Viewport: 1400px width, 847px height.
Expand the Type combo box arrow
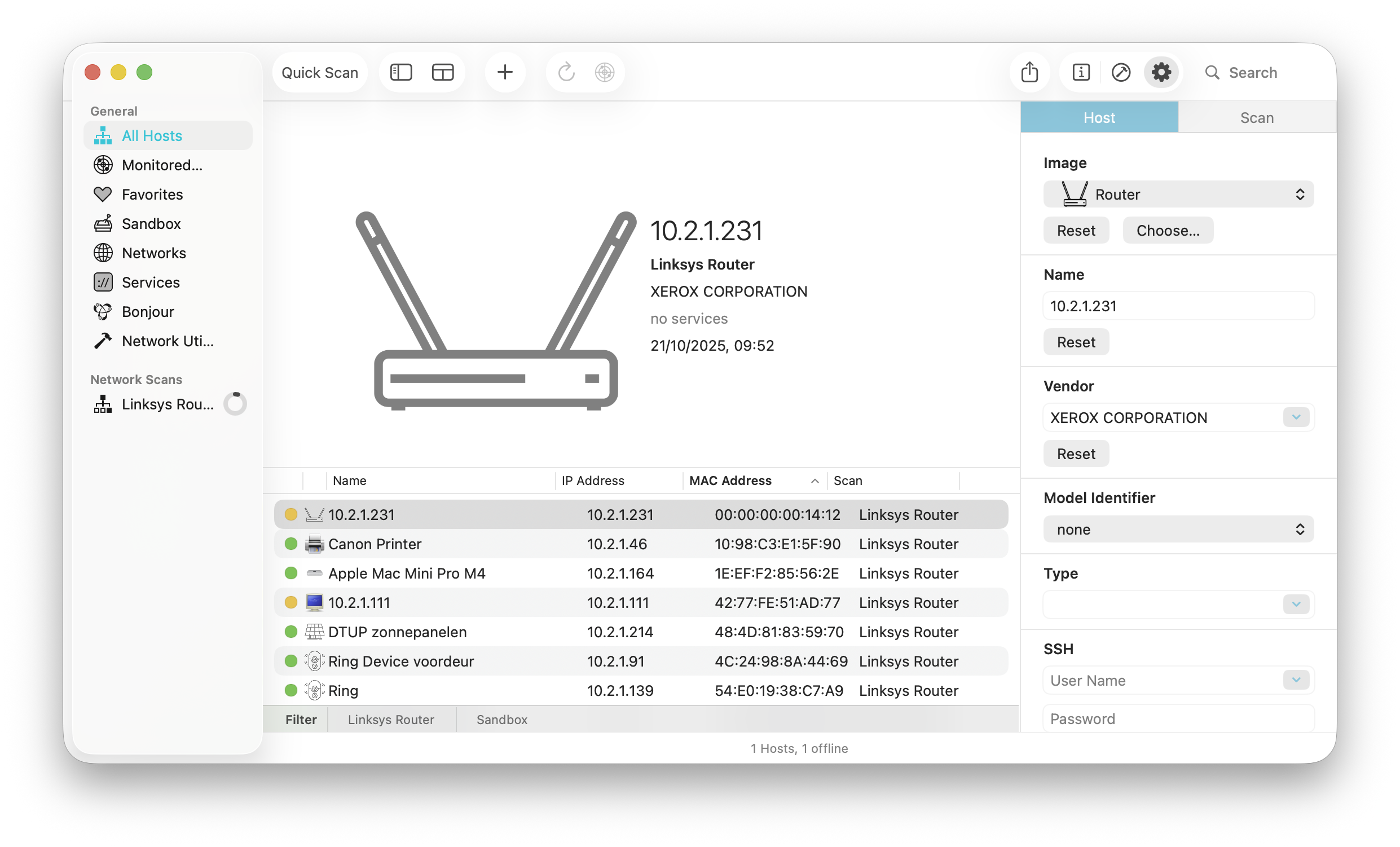[x=1296, y=605]
